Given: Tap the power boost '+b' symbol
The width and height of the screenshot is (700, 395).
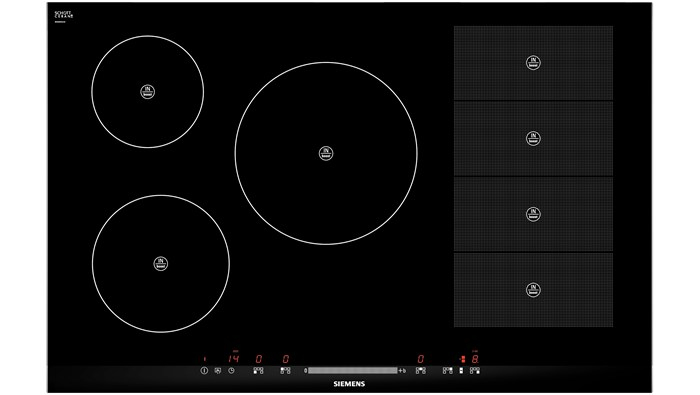Looking at the screenshot, I should pos(402,371).
